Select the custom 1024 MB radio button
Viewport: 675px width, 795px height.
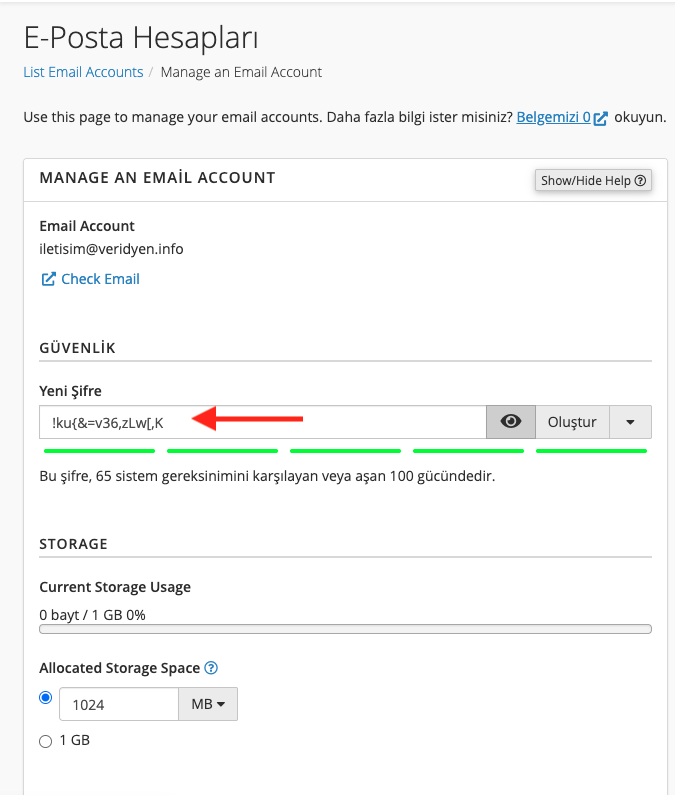(x=45, y=699)
